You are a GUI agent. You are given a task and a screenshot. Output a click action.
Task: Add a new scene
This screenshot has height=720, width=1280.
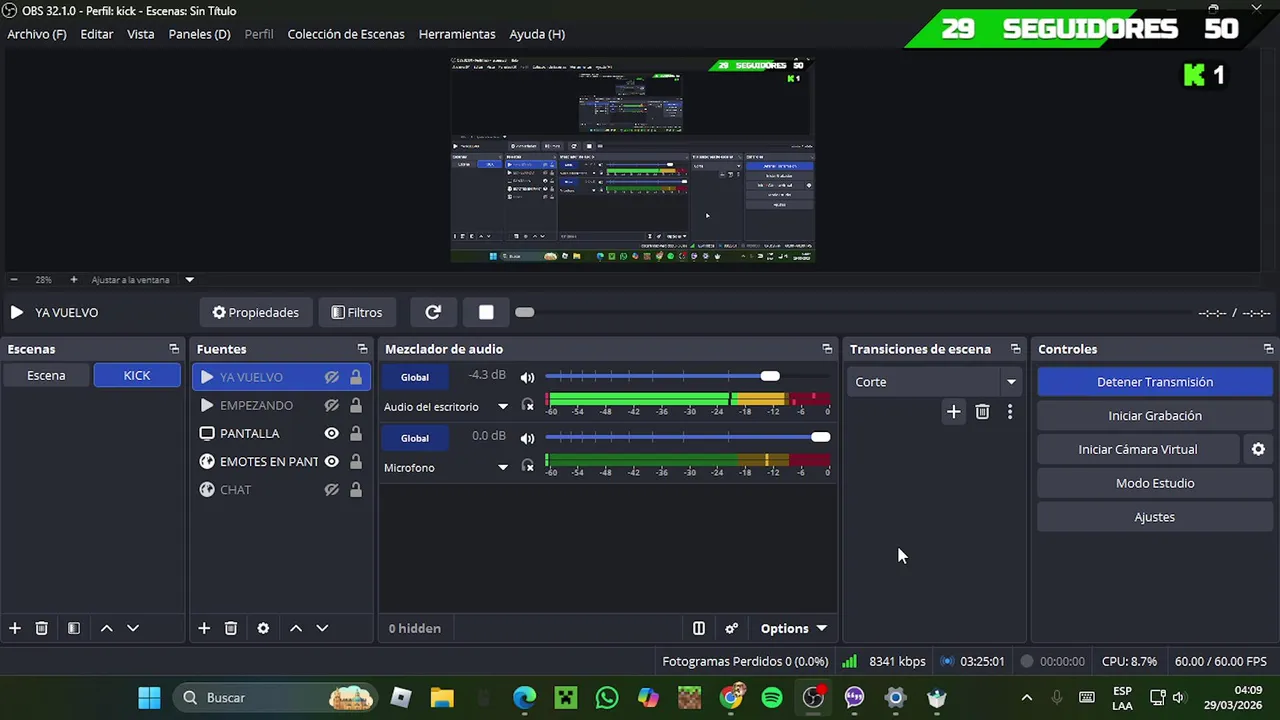(15, 628)
